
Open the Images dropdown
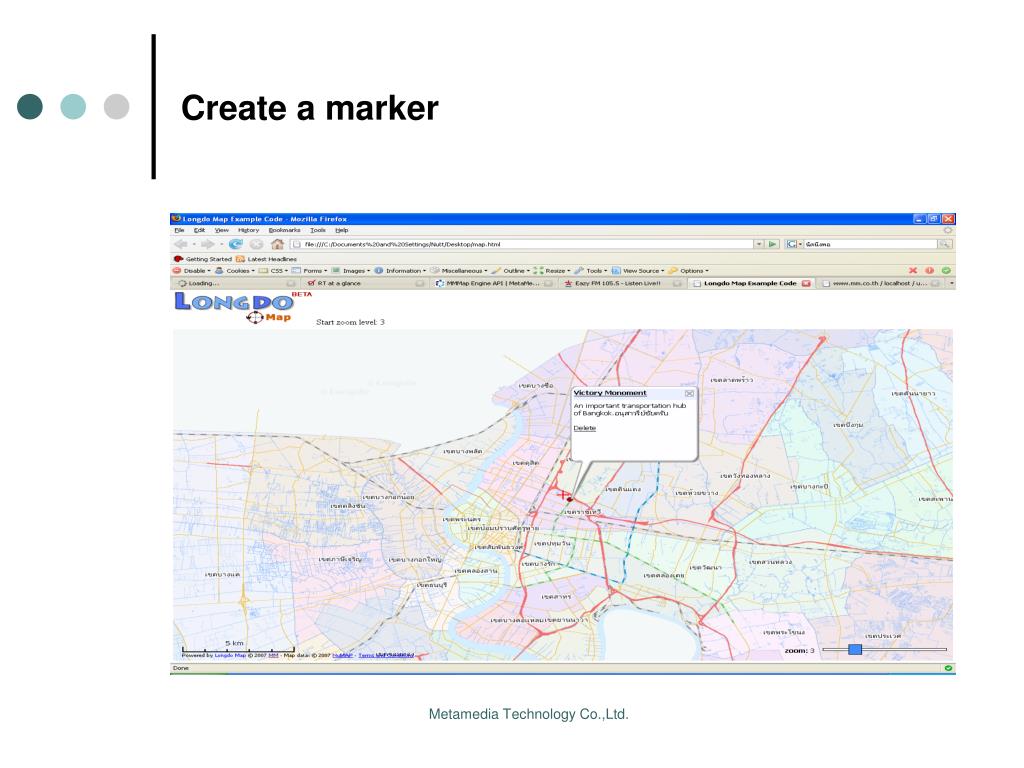[351, 270]
